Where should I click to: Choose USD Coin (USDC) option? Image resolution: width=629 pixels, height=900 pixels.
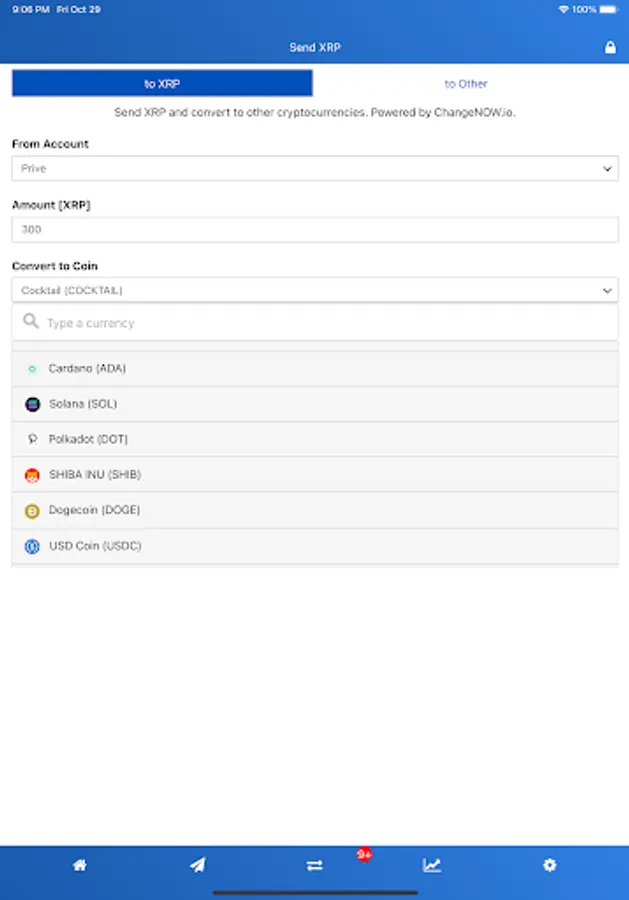click(x=95, y=546)
